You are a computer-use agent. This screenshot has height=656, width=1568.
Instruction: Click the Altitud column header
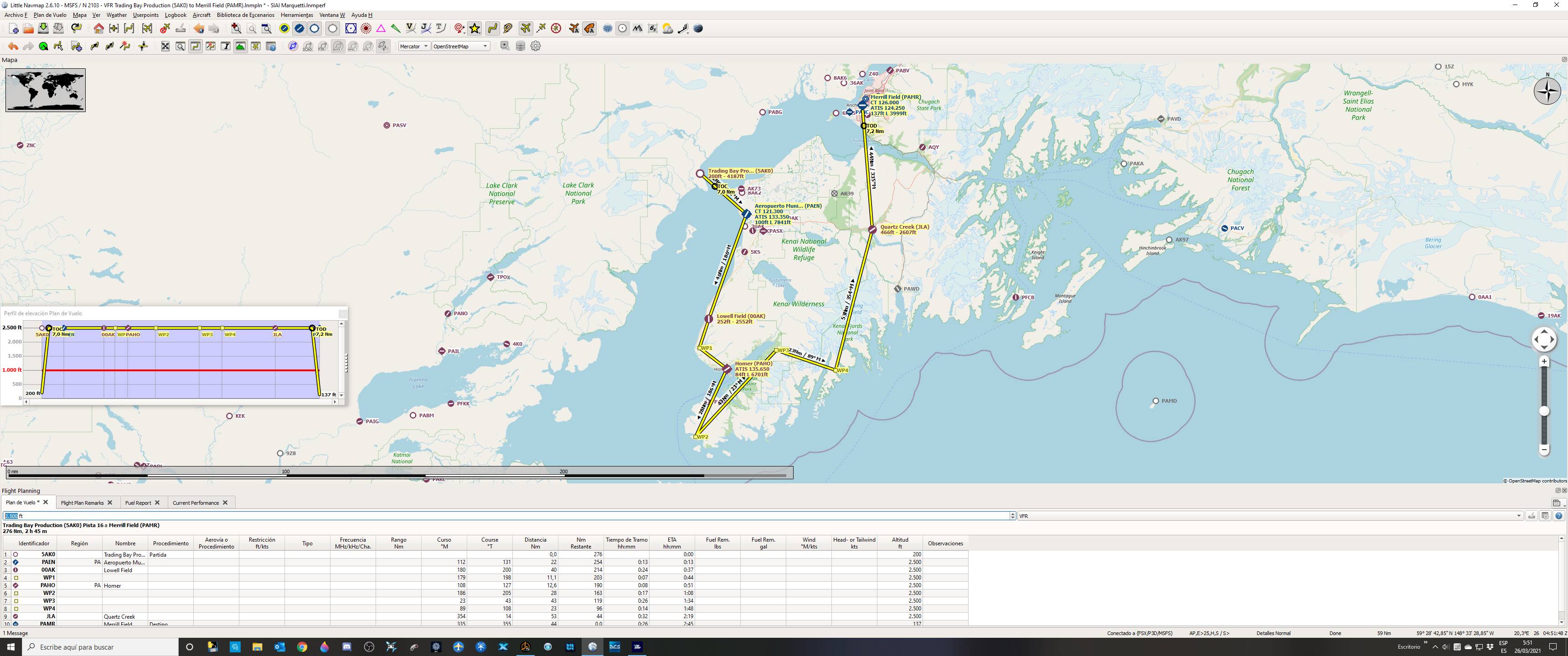click(x=900, y=543)
